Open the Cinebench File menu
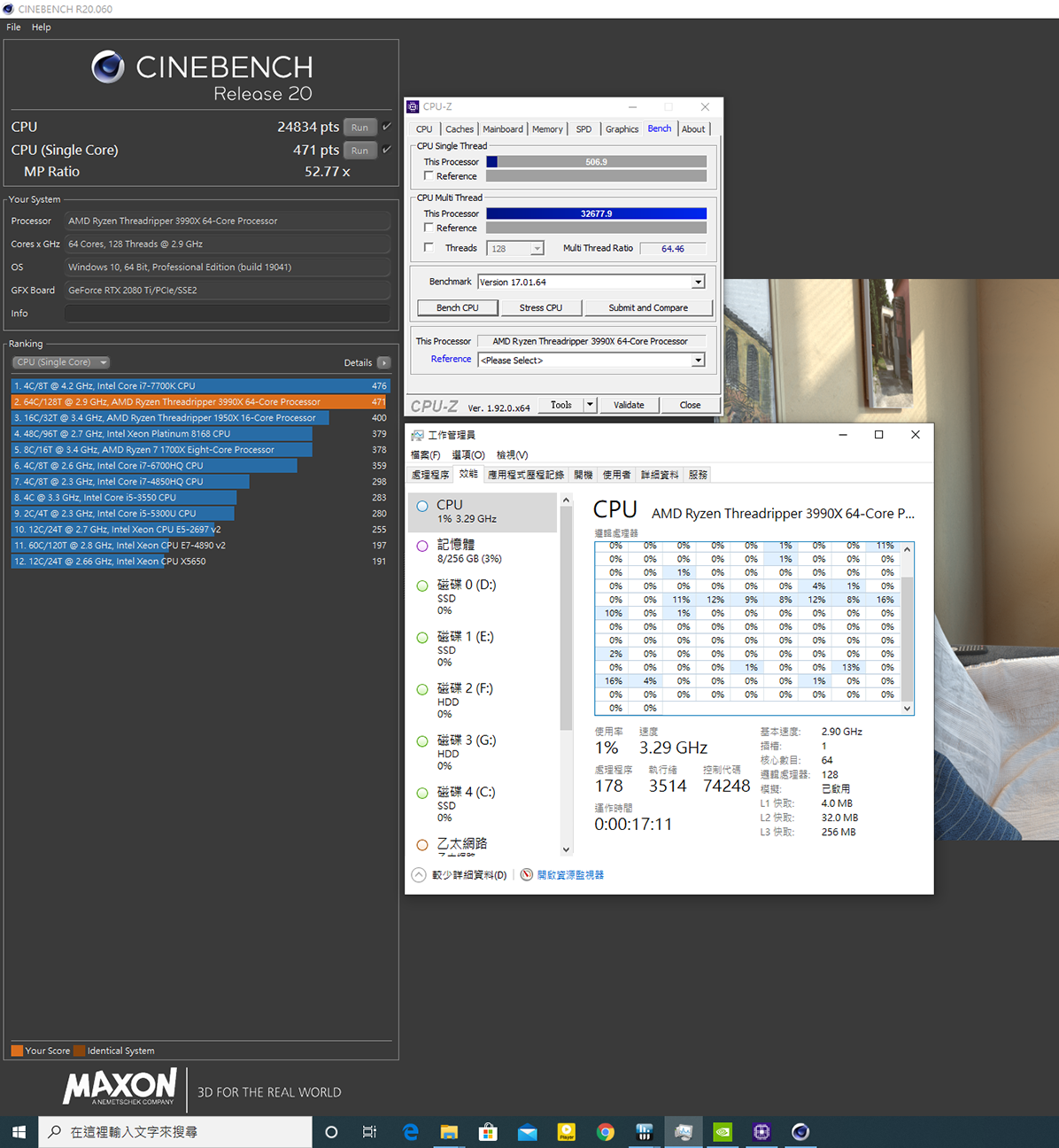The image size is (1059, 1148). pos(13,27)
